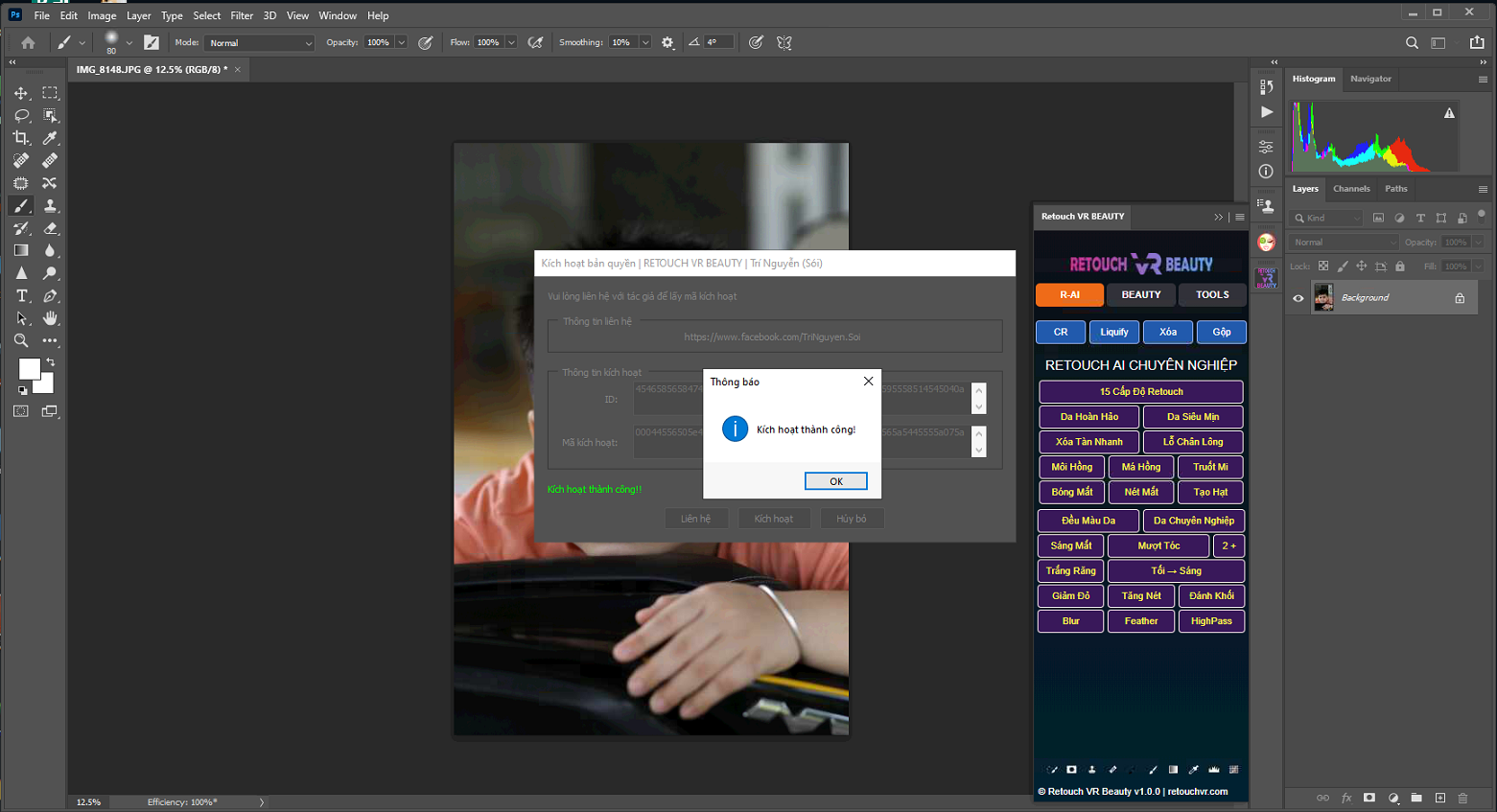1497x812 pixels.
Task: Select the Rectangular Marquee tool
Action: [50, 93]
